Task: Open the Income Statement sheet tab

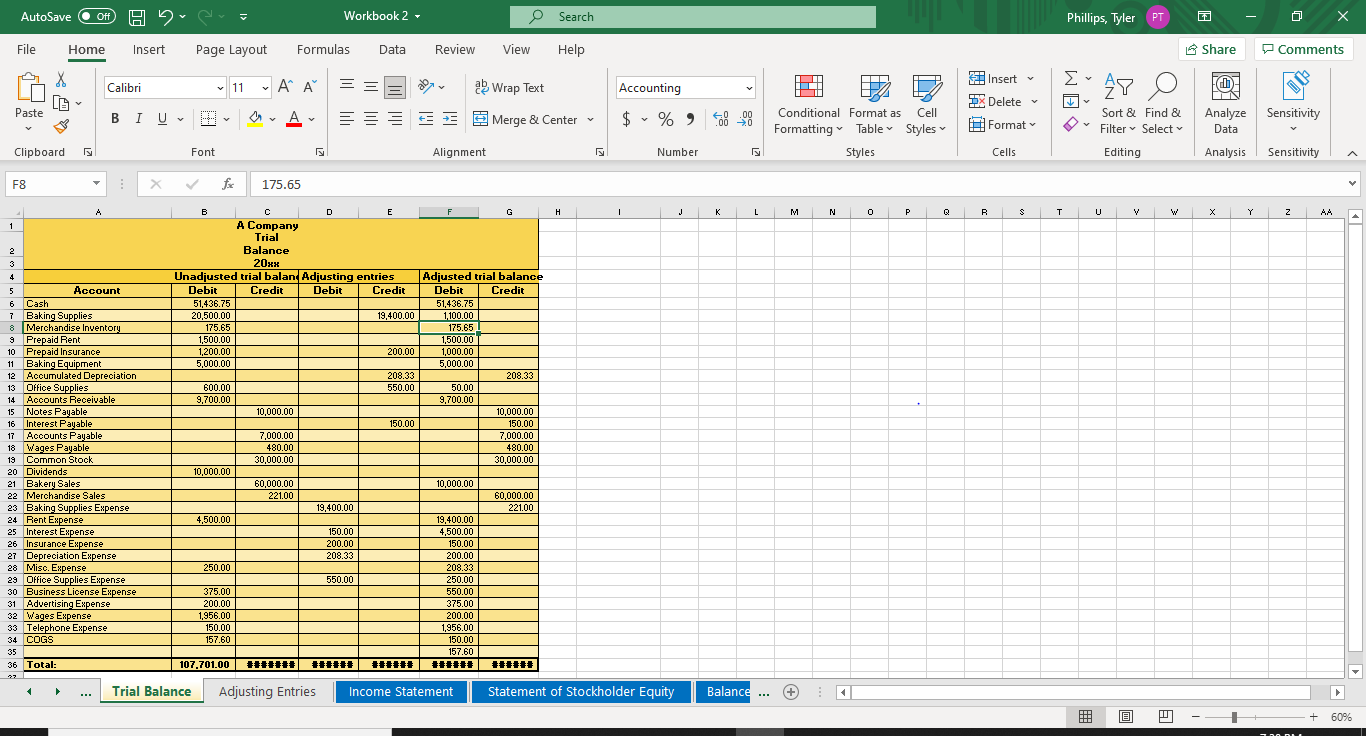Action: tap(401, 691)
